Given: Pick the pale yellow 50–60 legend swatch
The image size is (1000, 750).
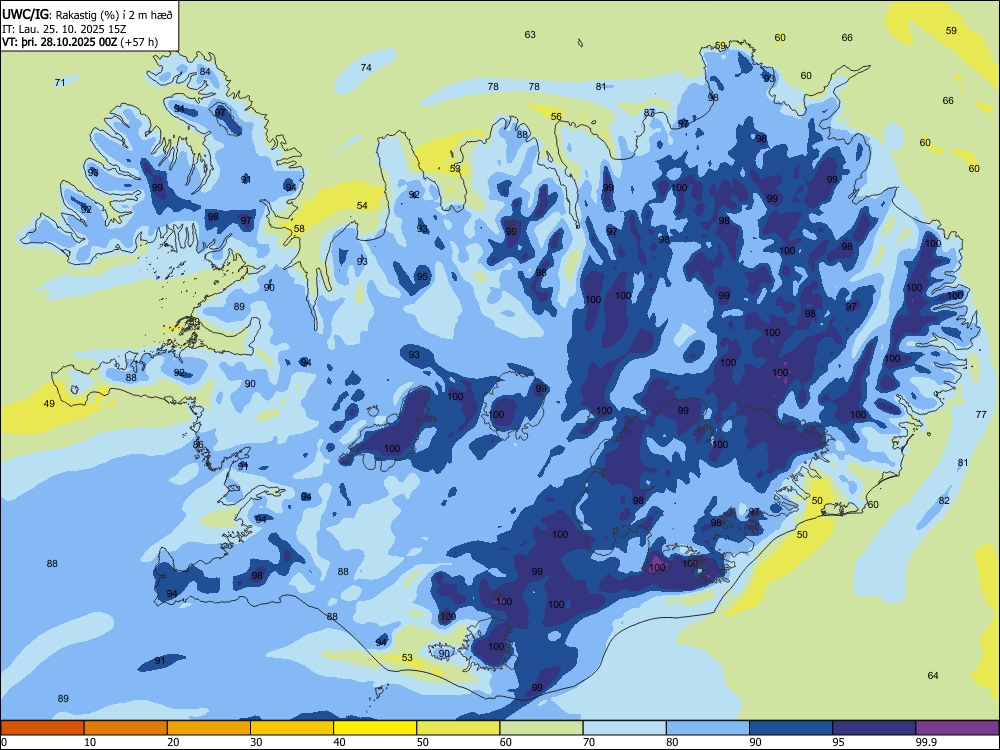Looking at the screenshot, I should (x=458, y=728).
